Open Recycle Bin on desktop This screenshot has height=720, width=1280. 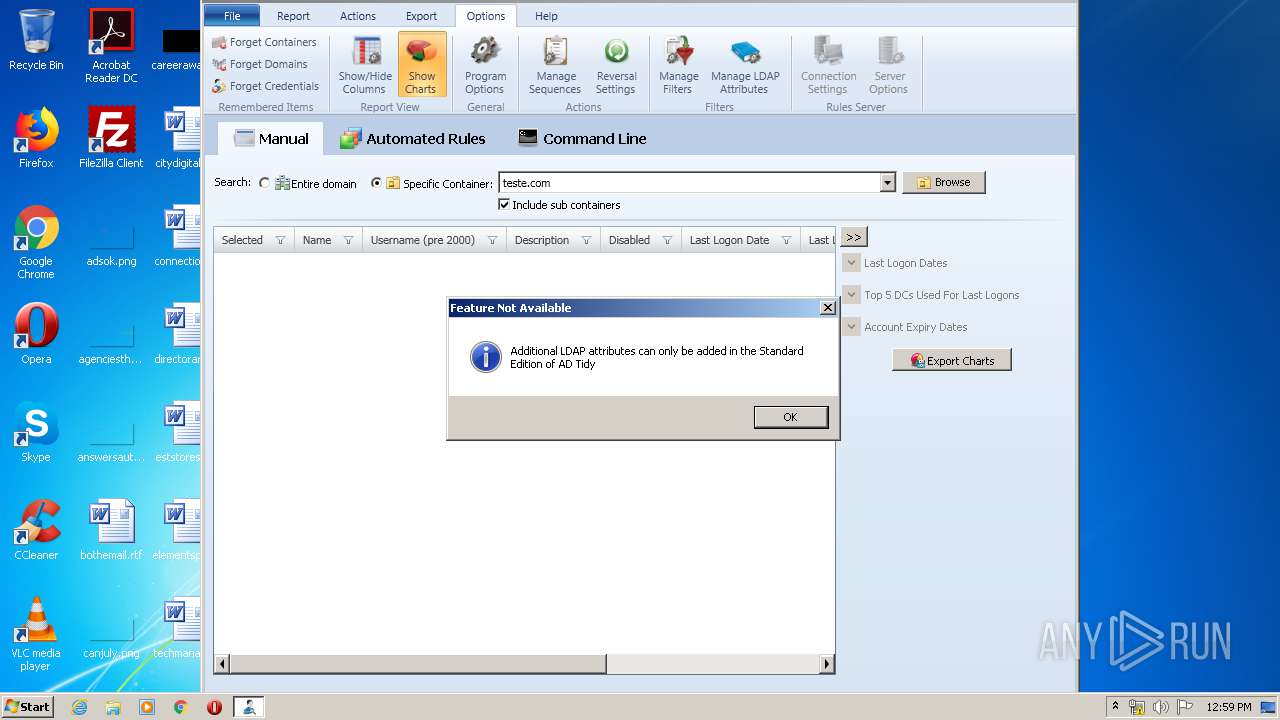click(x=36, y=40)
